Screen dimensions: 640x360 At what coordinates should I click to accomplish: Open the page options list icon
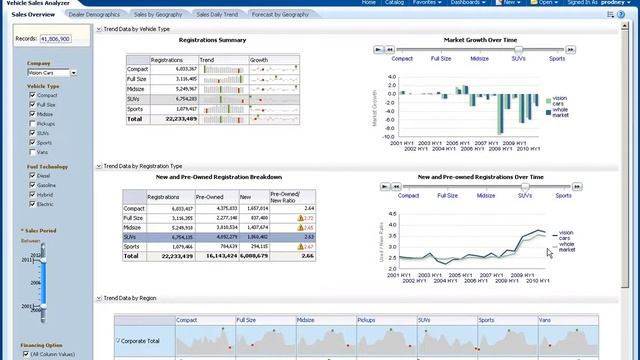coord(611,14)
